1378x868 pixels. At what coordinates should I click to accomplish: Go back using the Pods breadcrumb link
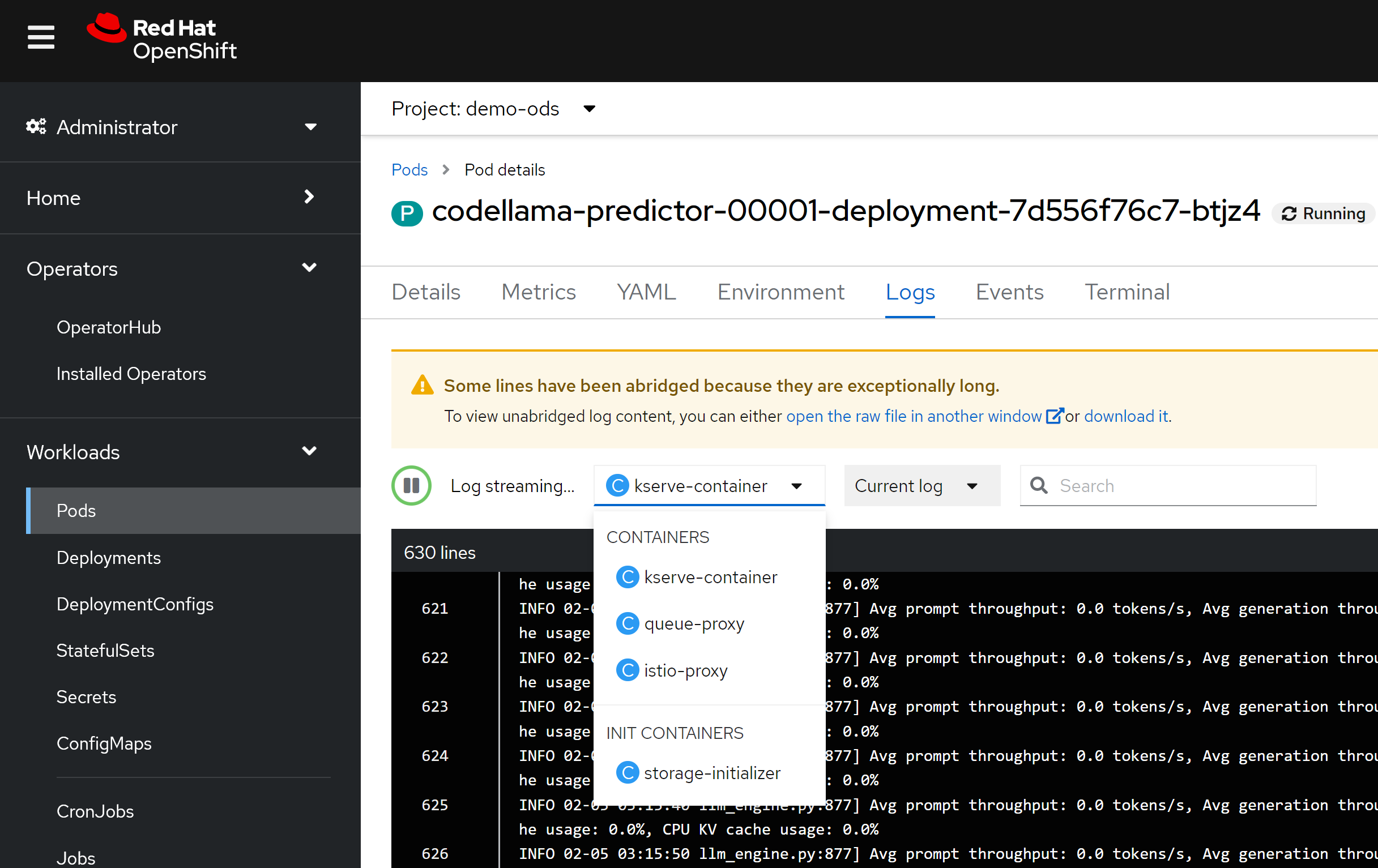[x=409, y=170]
